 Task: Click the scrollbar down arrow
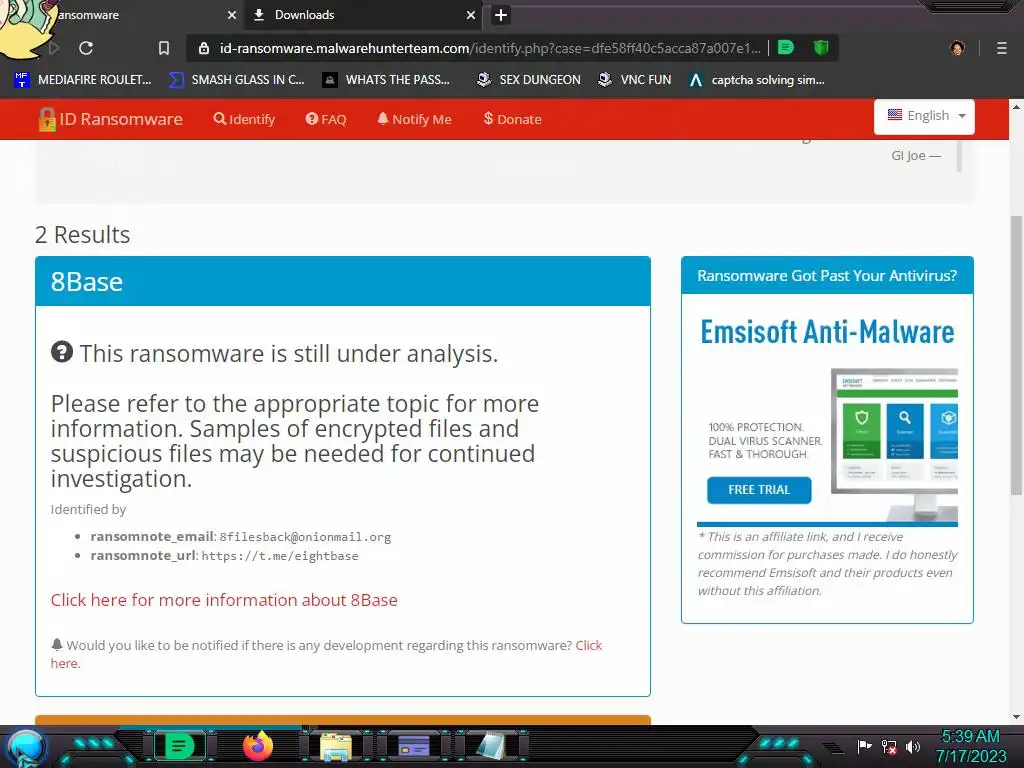(1016, 716)
